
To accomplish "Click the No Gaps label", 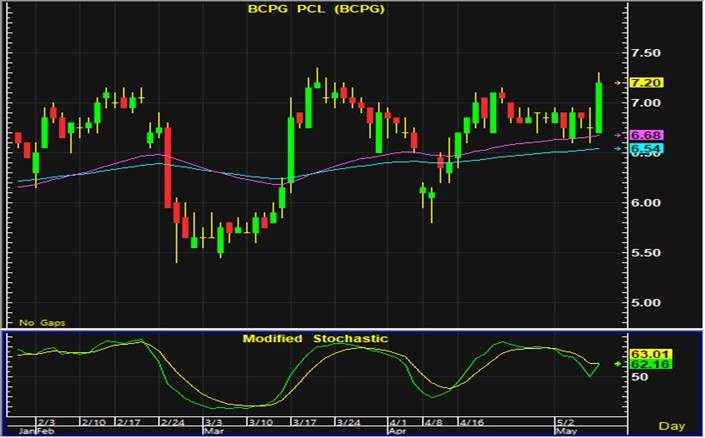I will tap(42, 323).
